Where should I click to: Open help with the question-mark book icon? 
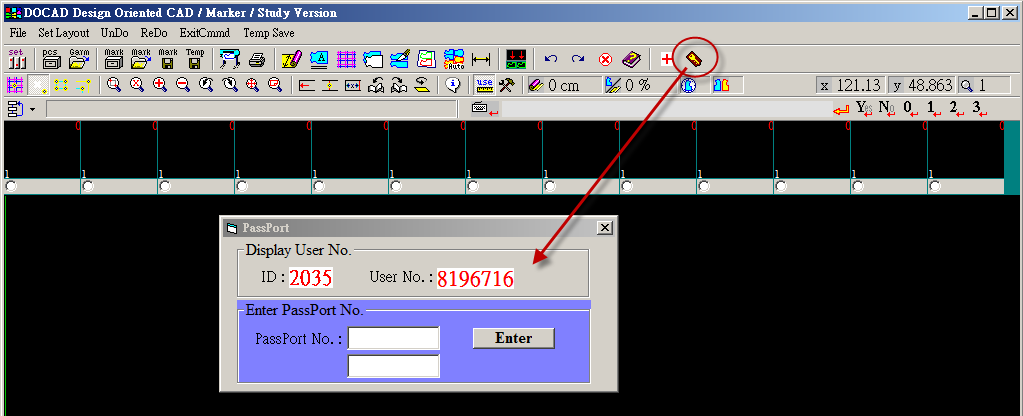[x=632, y=60]
